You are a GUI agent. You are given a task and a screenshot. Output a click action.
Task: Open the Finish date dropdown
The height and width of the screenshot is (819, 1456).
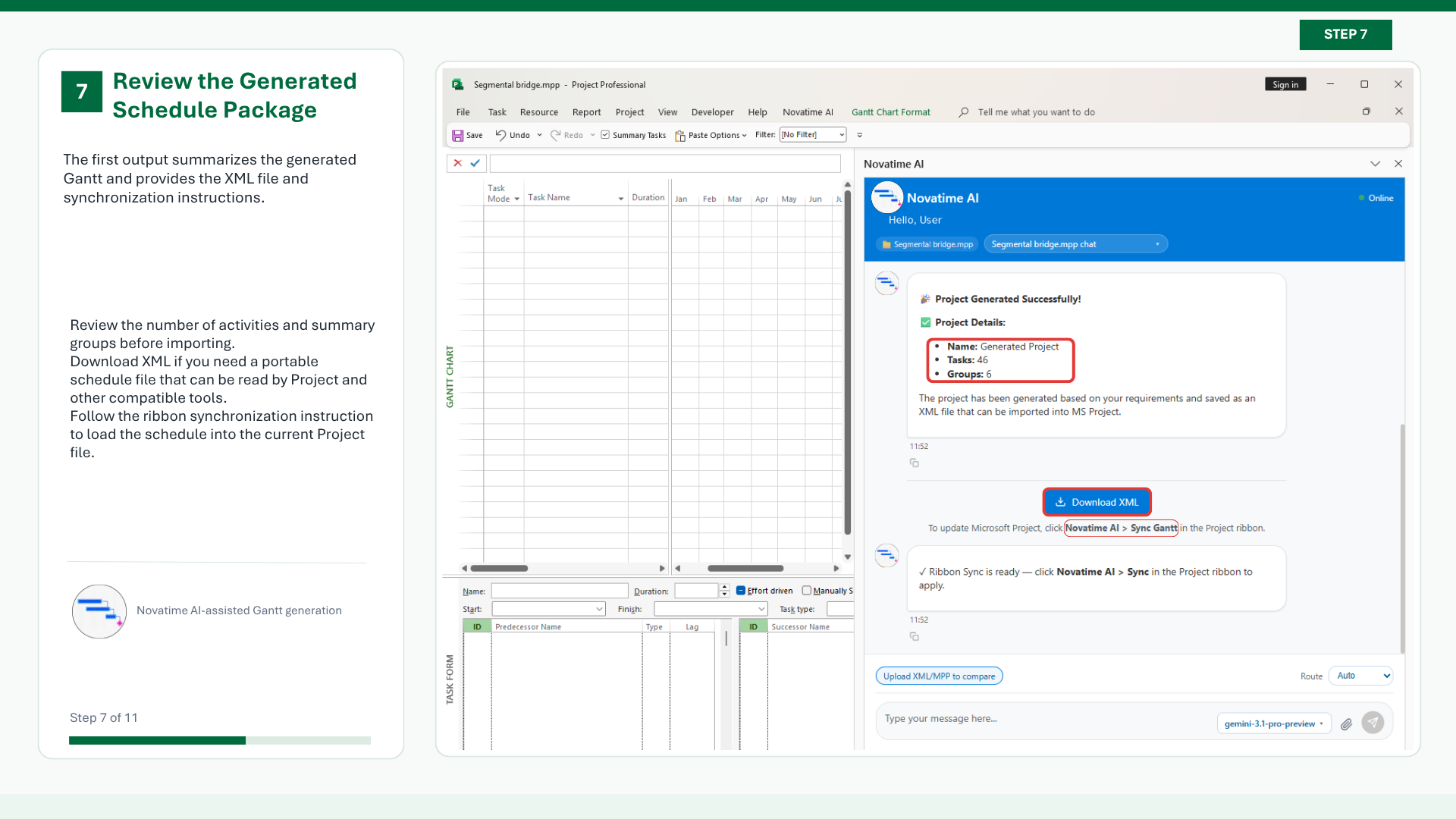click(761, 609)
